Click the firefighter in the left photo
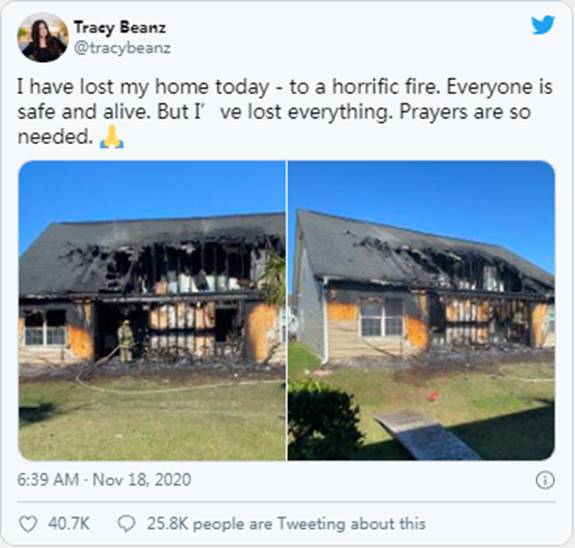 click(126, 341)
